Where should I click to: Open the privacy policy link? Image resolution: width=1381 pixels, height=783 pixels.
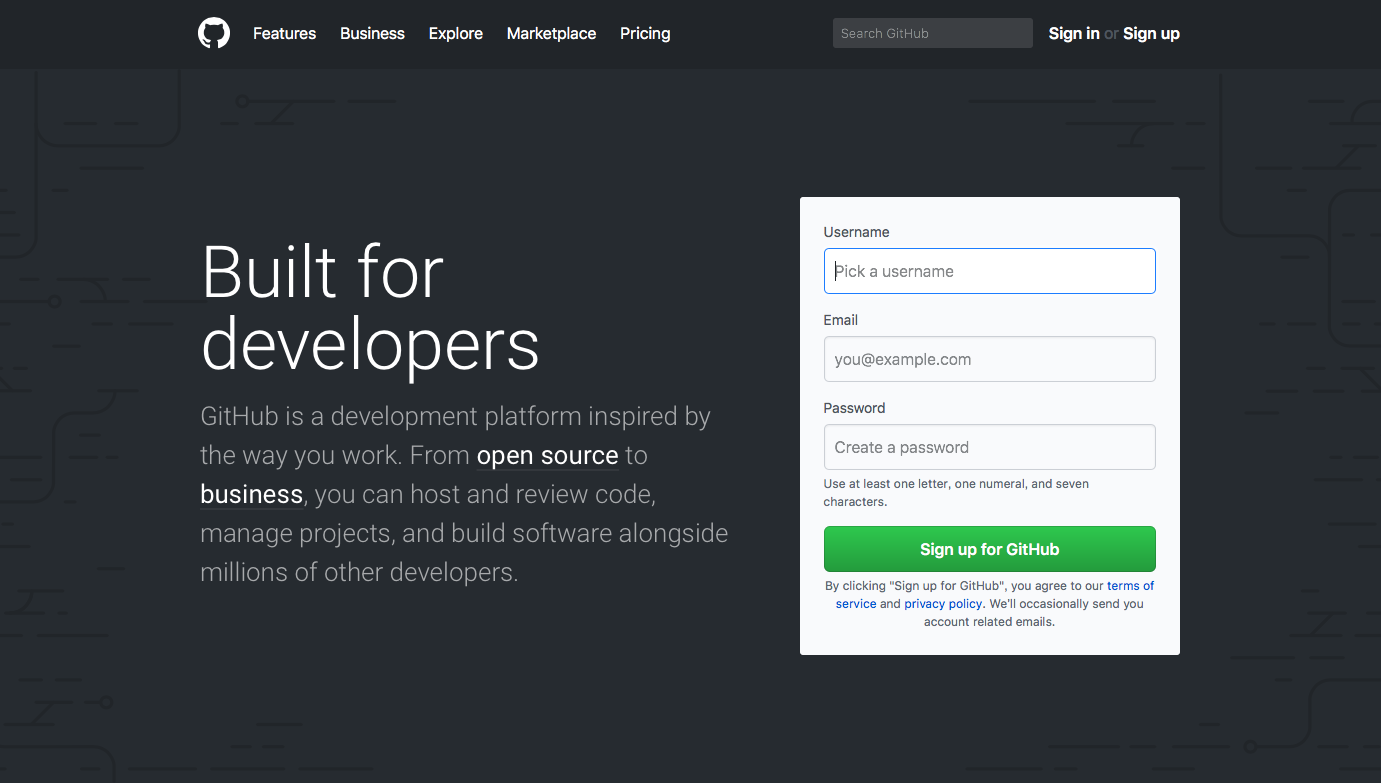(x=943, y=604)
